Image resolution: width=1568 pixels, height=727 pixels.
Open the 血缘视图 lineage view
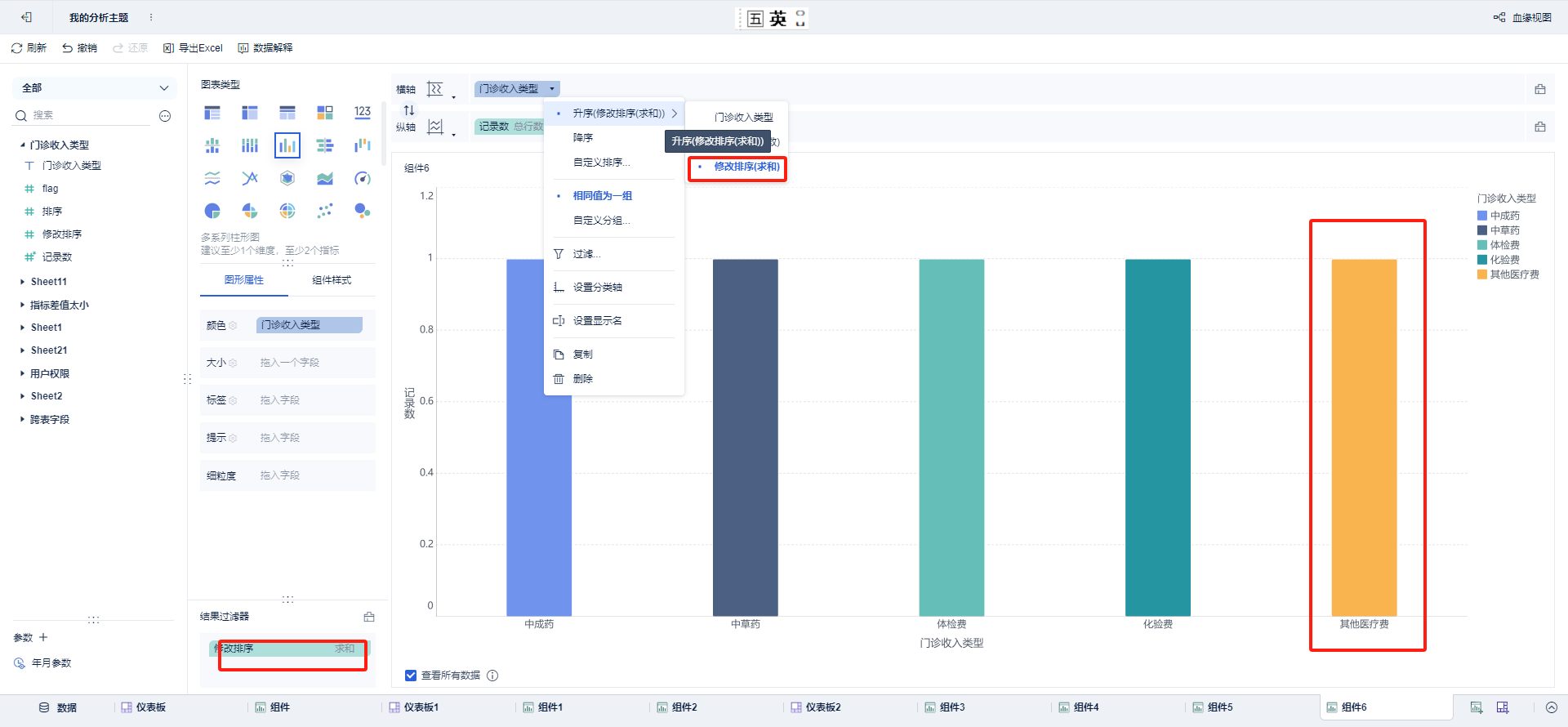tap(1522, 17)
